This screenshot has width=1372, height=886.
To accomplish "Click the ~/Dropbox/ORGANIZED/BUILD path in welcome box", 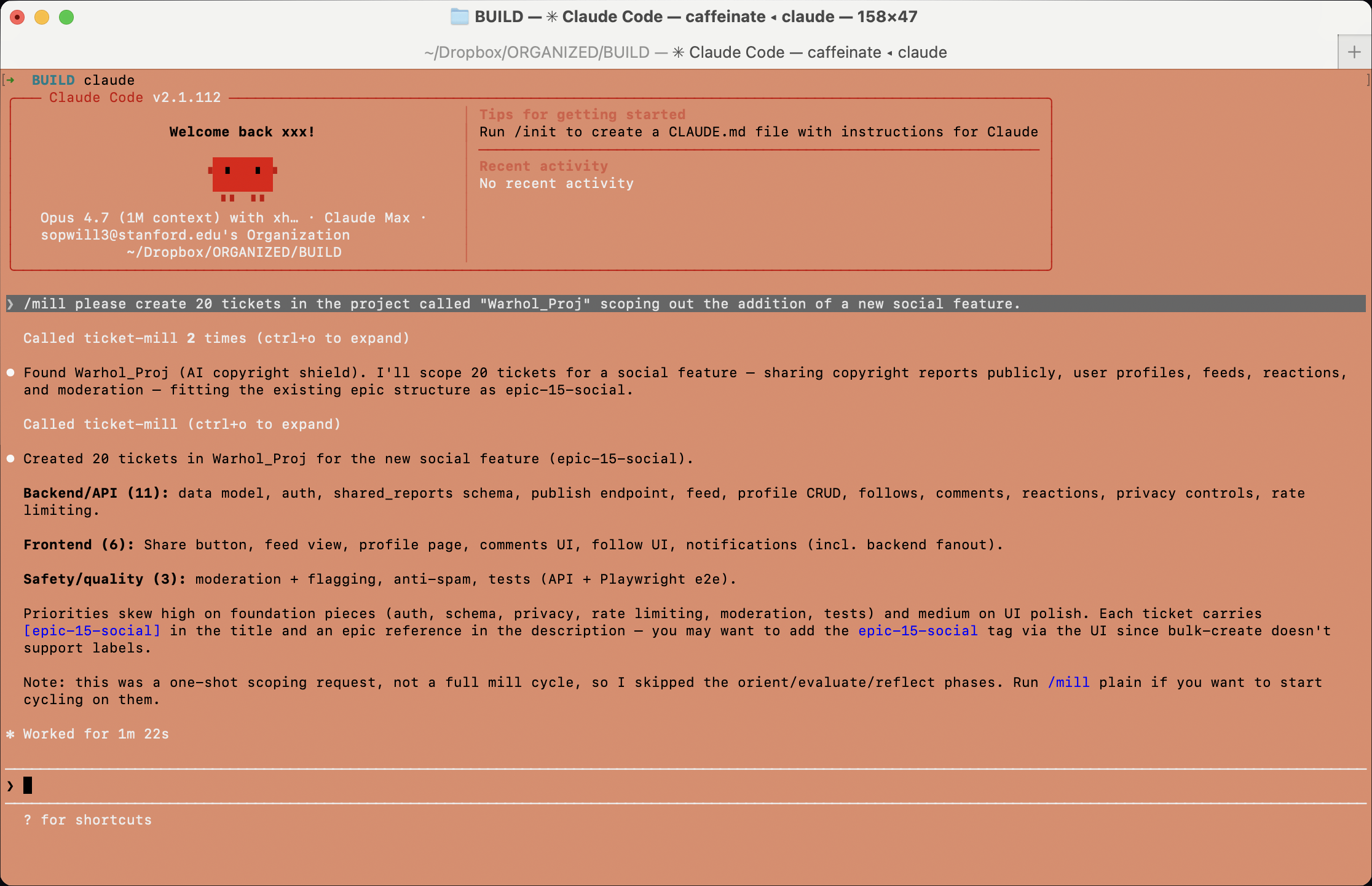I will coord(234,253).
